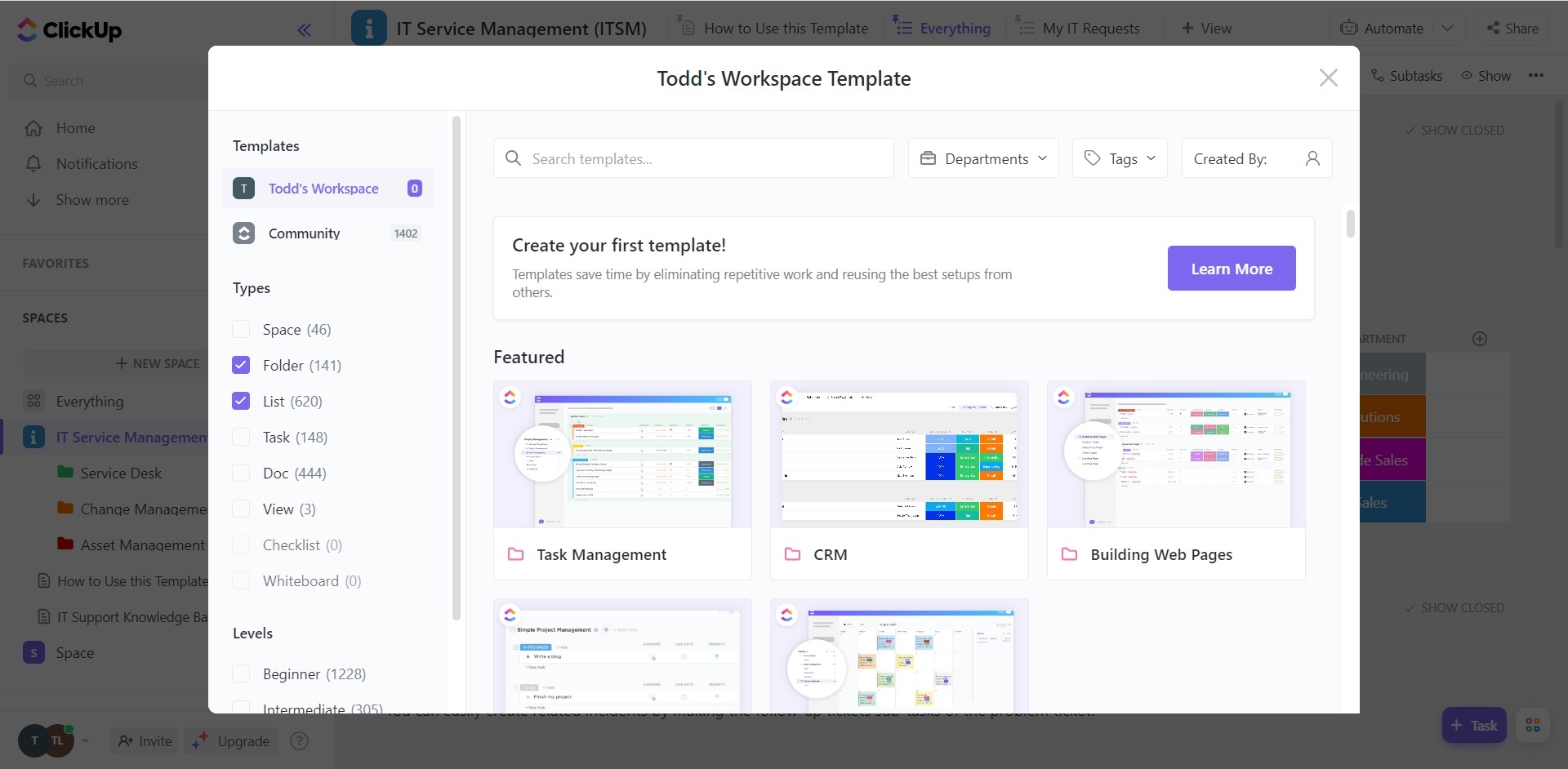Click the ClickUp logo in the sidebar
Viewport: 1568px width, 769px height.
click(69, 30)
